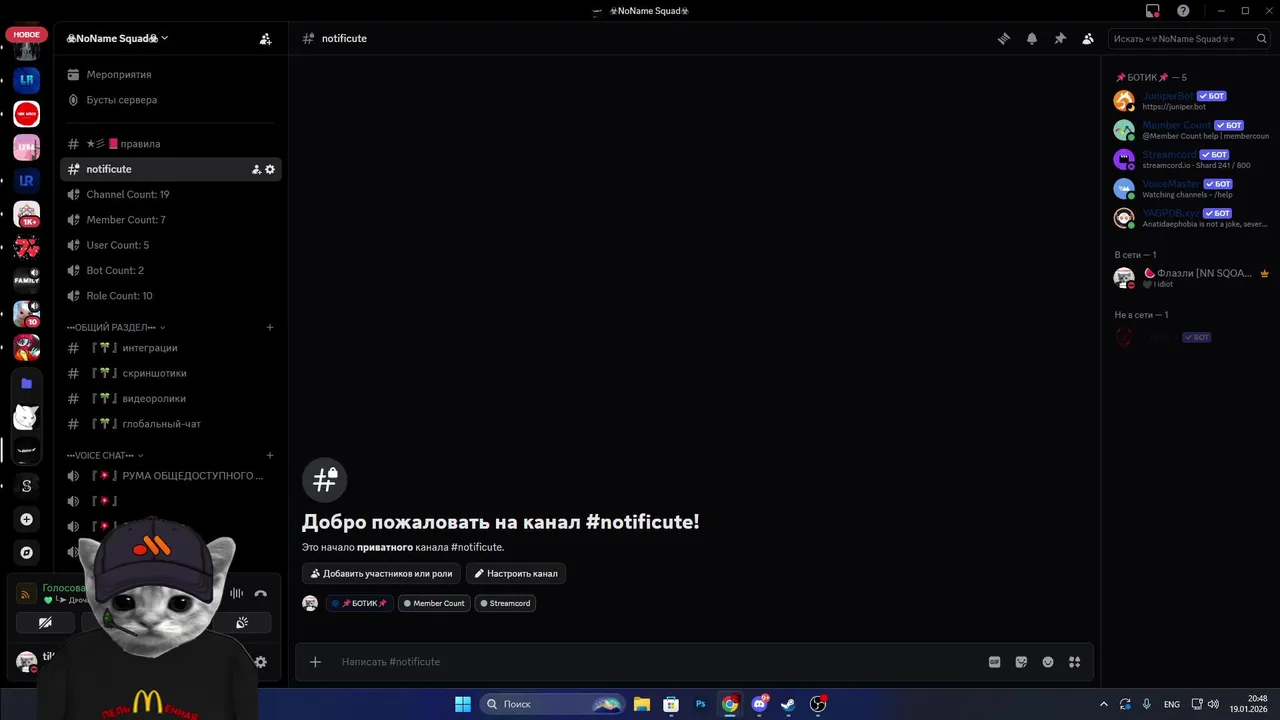
Task: Open YAGPDB.xyz bot profile
Action: coord(1191,218)
